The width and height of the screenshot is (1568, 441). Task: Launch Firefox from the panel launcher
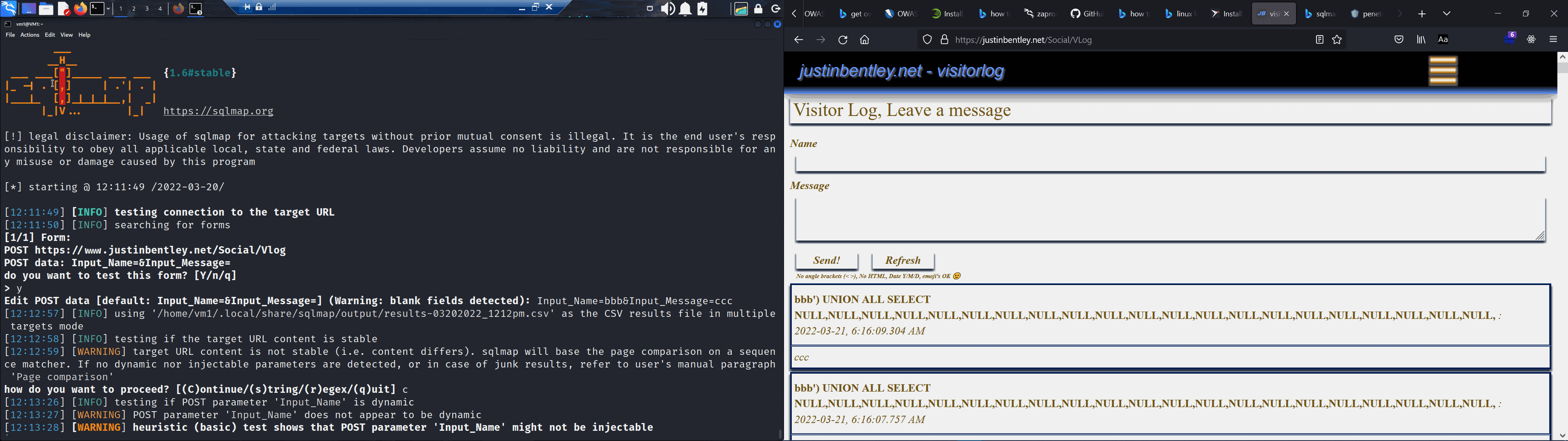pyautogui.click(x=80, y=9)
